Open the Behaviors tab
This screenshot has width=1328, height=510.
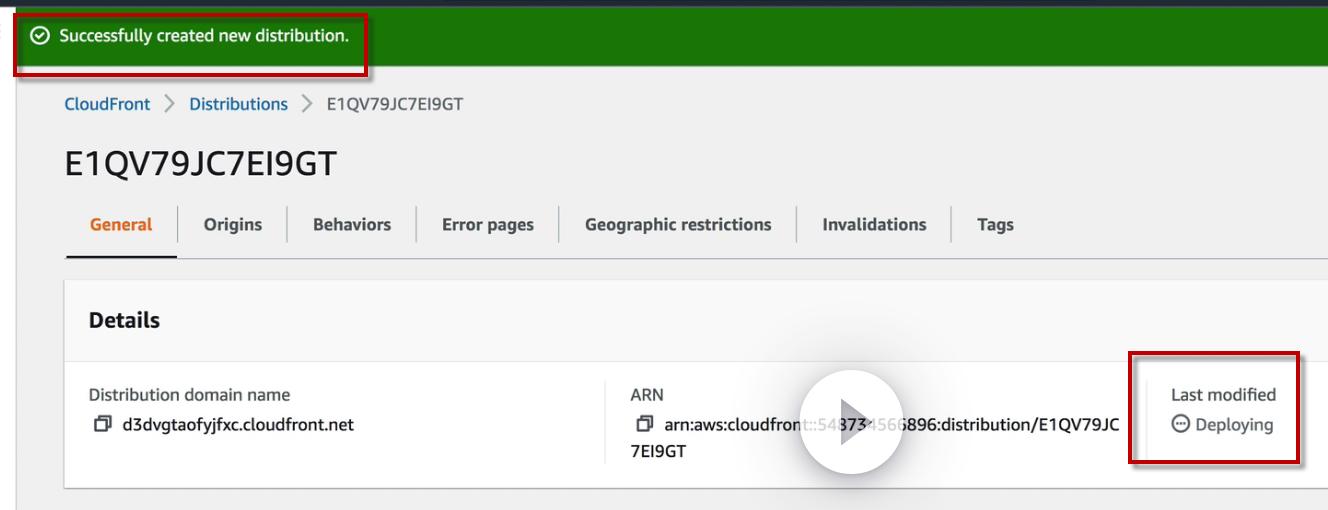click(x=352, y=225)
